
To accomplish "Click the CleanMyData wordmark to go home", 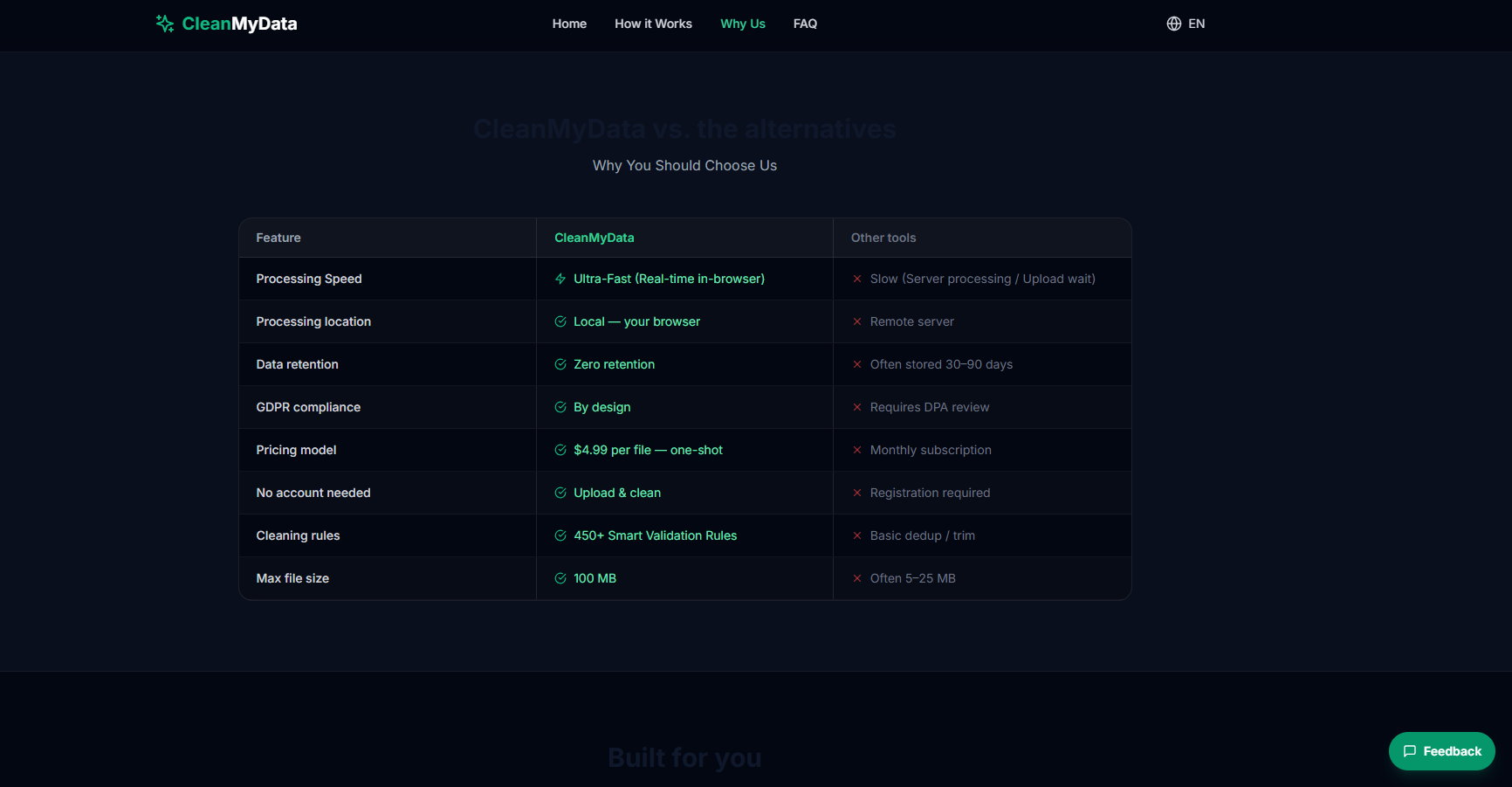I will [239, 24].
